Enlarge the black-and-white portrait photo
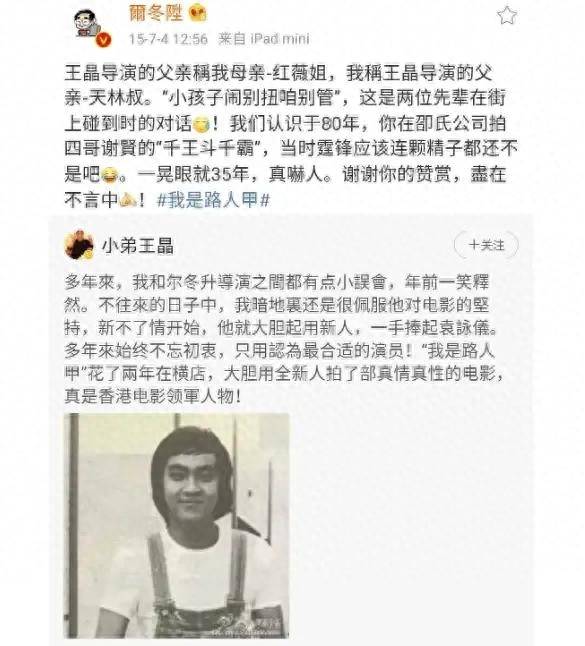Image resolution: width=585 pixels, height=646 pixels. click(177, 526)
